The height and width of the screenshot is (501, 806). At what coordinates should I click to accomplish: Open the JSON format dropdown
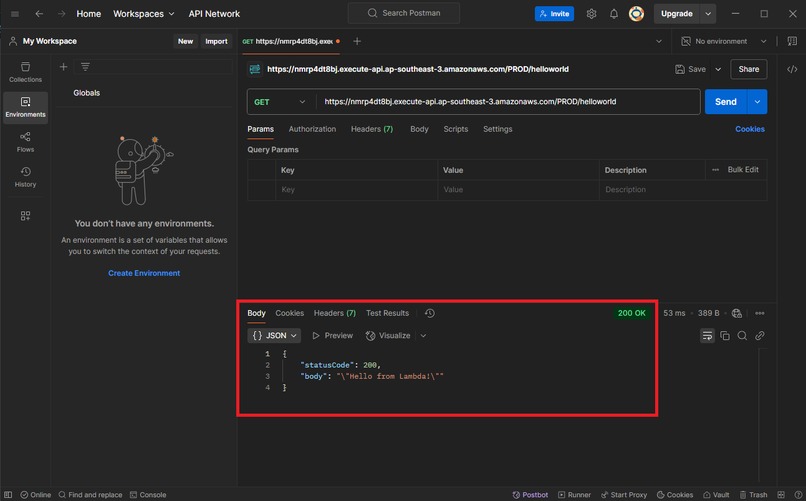click(274, 336)
